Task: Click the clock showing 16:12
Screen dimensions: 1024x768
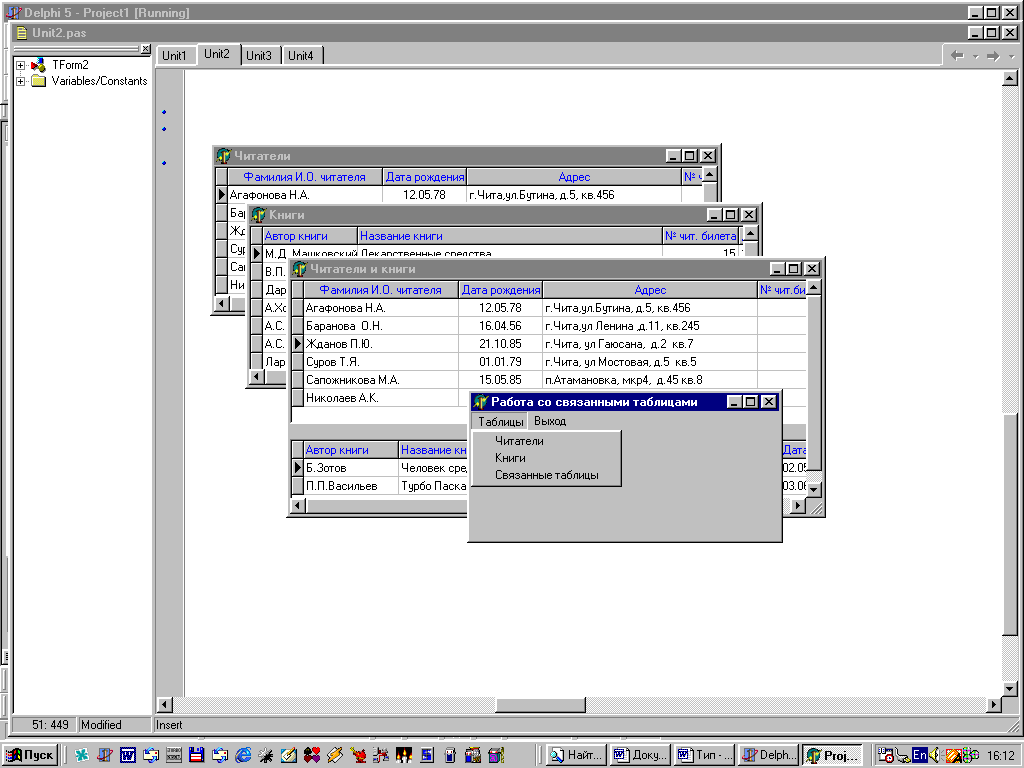Action: 1001,755
